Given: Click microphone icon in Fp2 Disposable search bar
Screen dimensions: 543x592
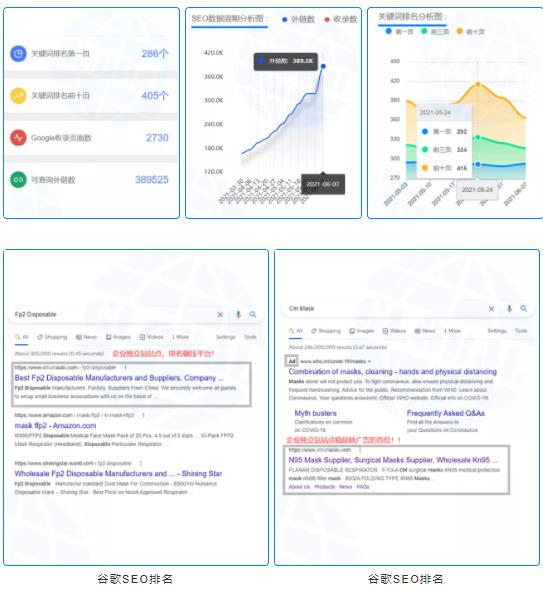Looking at the screenshot, I should [238, 314].
